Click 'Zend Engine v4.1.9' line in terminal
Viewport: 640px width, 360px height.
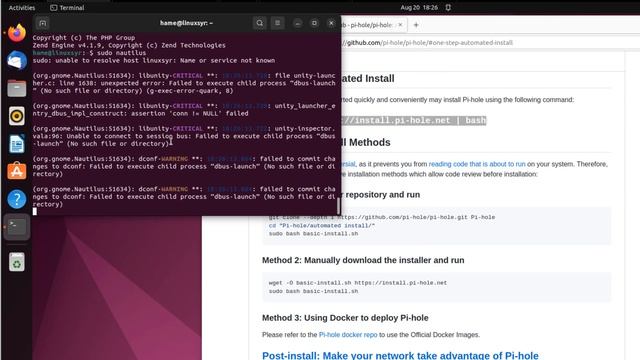tap(129, 45)
